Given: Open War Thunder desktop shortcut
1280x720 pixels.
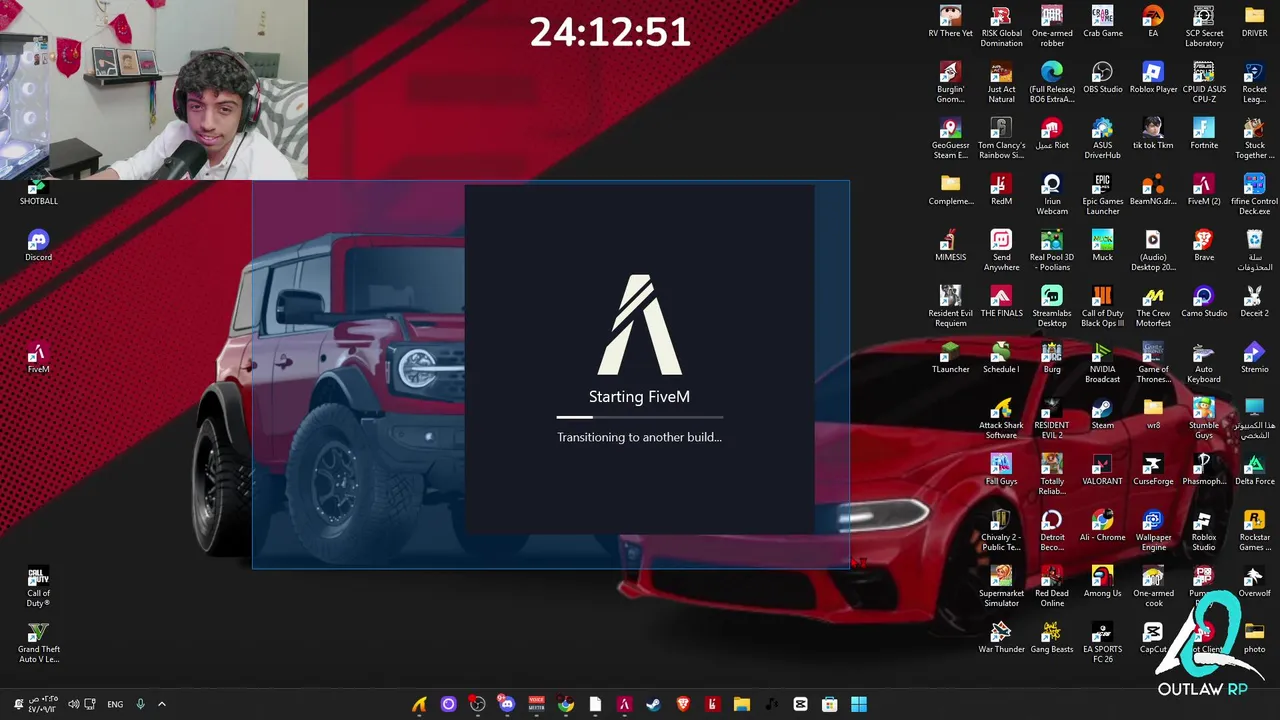Looking at the screenshot, I should pos(1001,638).
